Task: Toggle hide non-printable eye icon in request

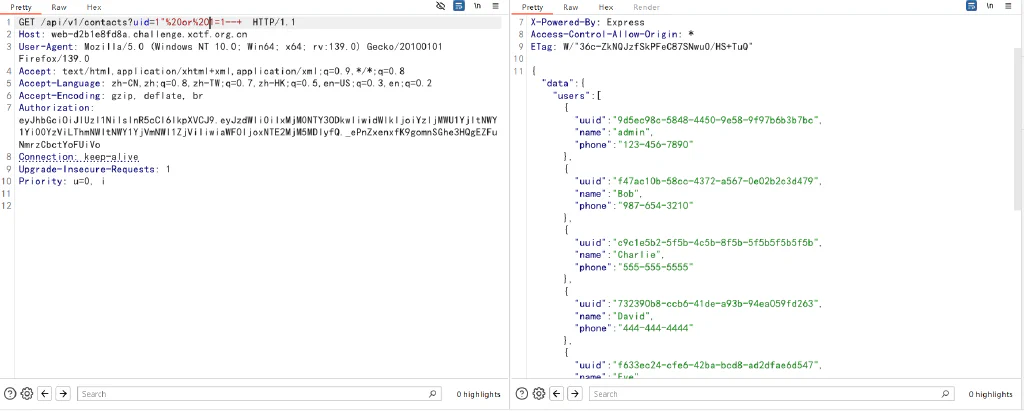Action: (x=441, y=6)
